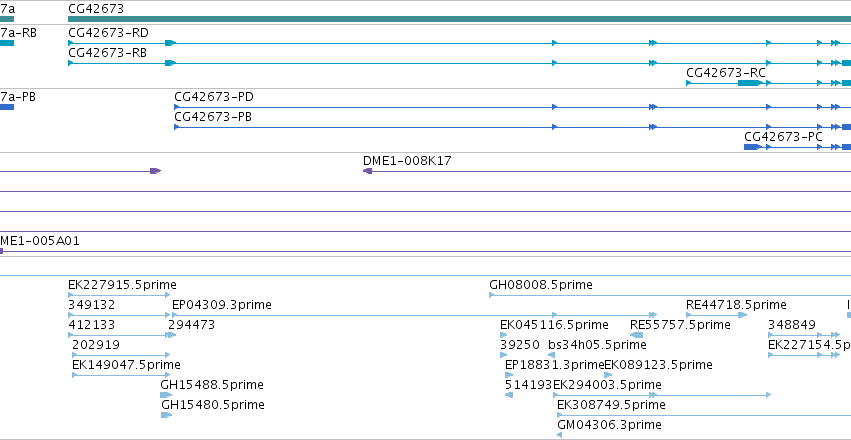
Task: Click the GM04306.3prime EST label
Action: click(609, 425)
